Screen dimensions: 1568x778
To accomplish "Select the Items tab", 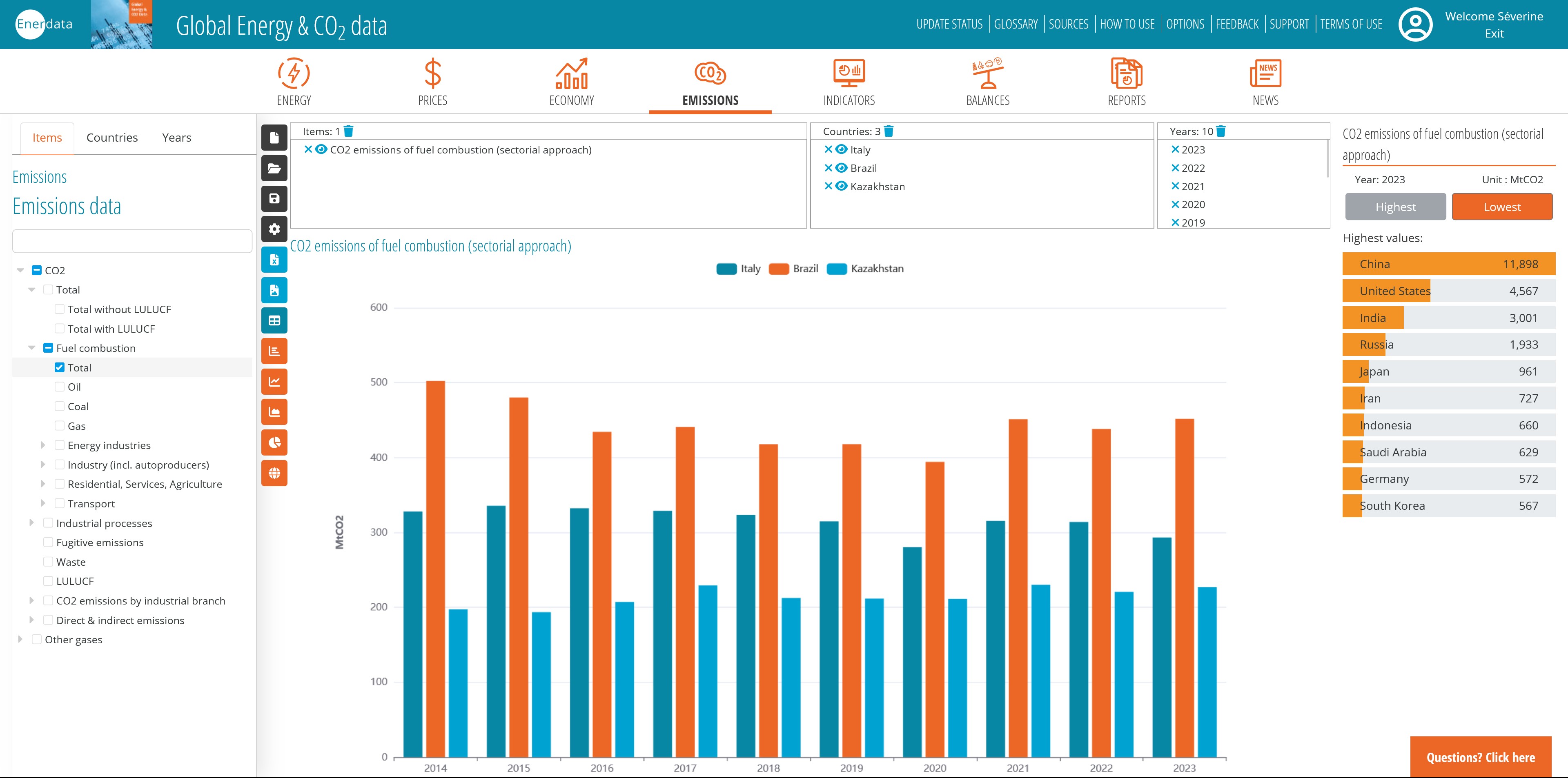I will (47, 138).
